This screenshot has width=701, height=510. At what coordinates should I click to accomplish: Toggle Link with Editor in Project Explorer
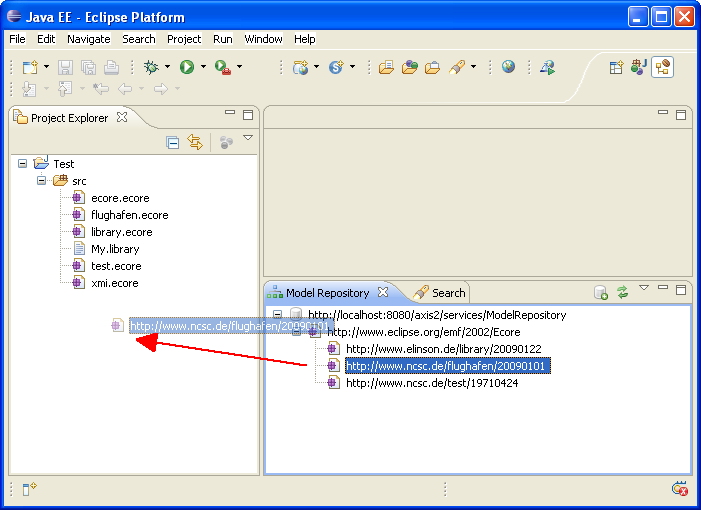click(195, 142)
